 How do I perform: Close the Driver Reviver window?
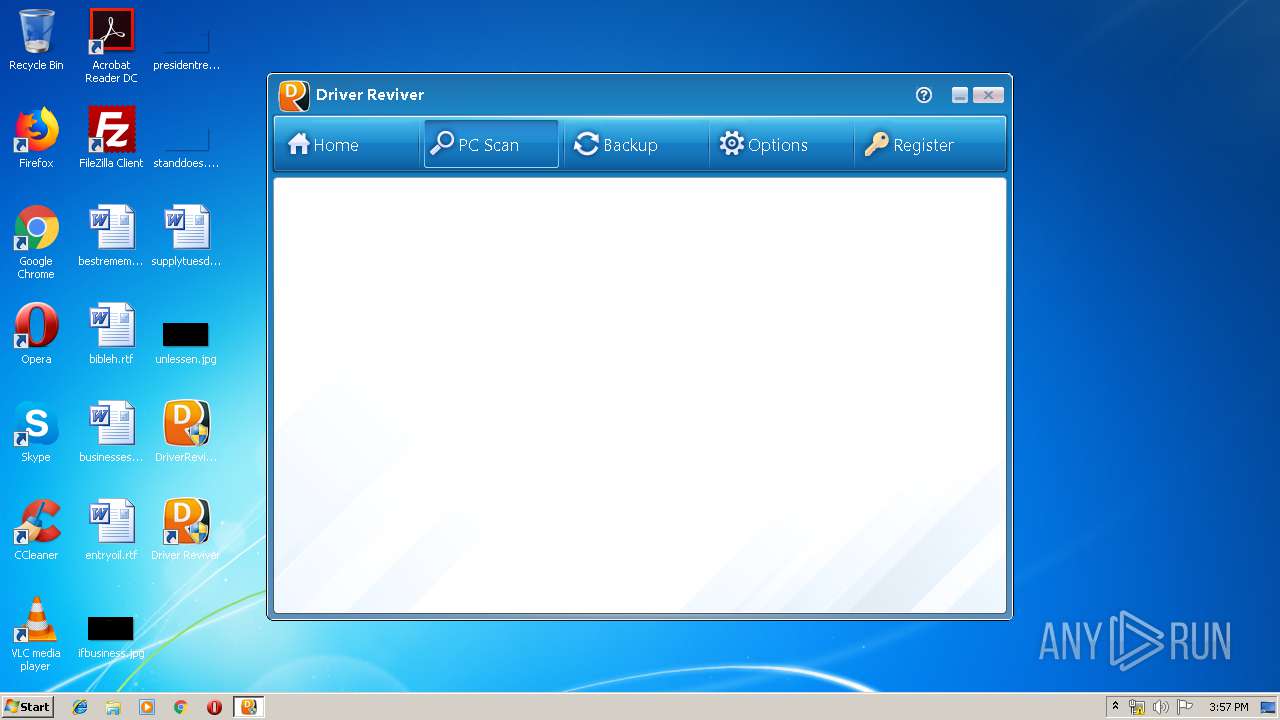pos(988,95)
